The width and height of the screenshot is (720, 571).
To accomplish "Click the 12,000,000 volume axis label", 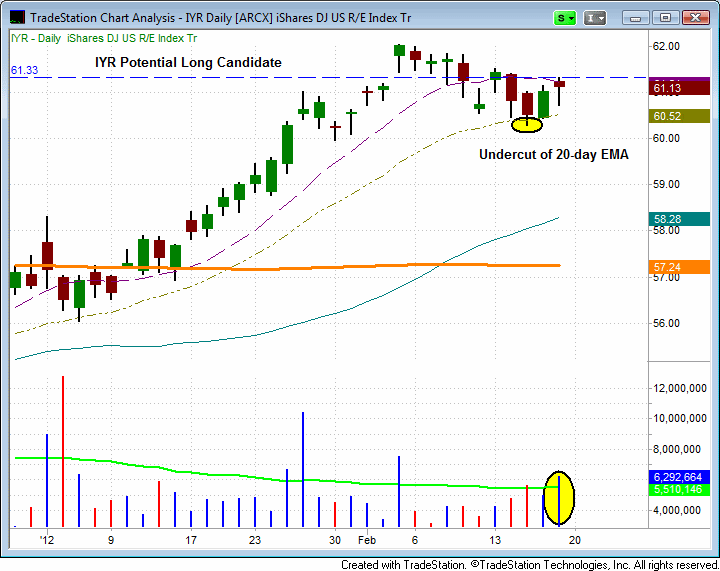I will (680, 388).
